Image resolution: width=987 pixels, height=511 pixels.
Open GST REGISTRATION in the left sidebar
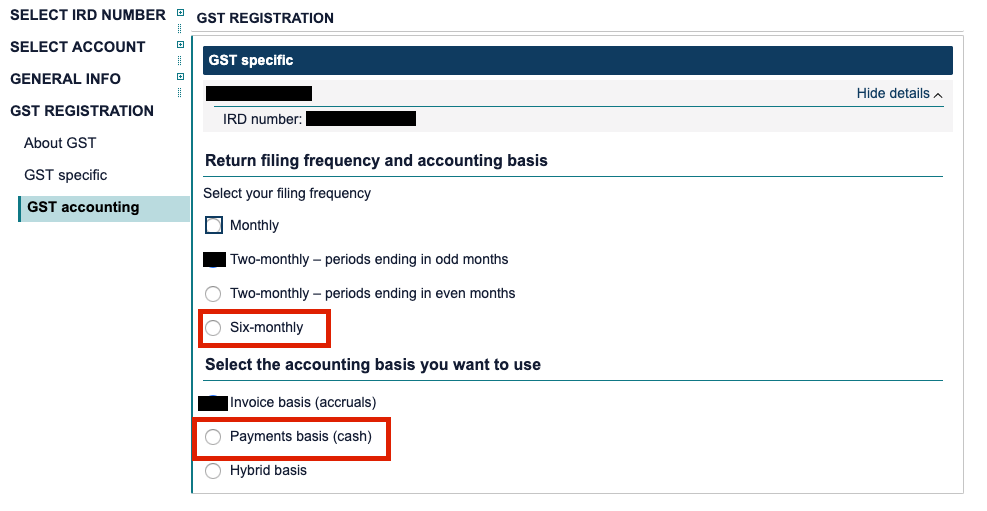[82, 111]
